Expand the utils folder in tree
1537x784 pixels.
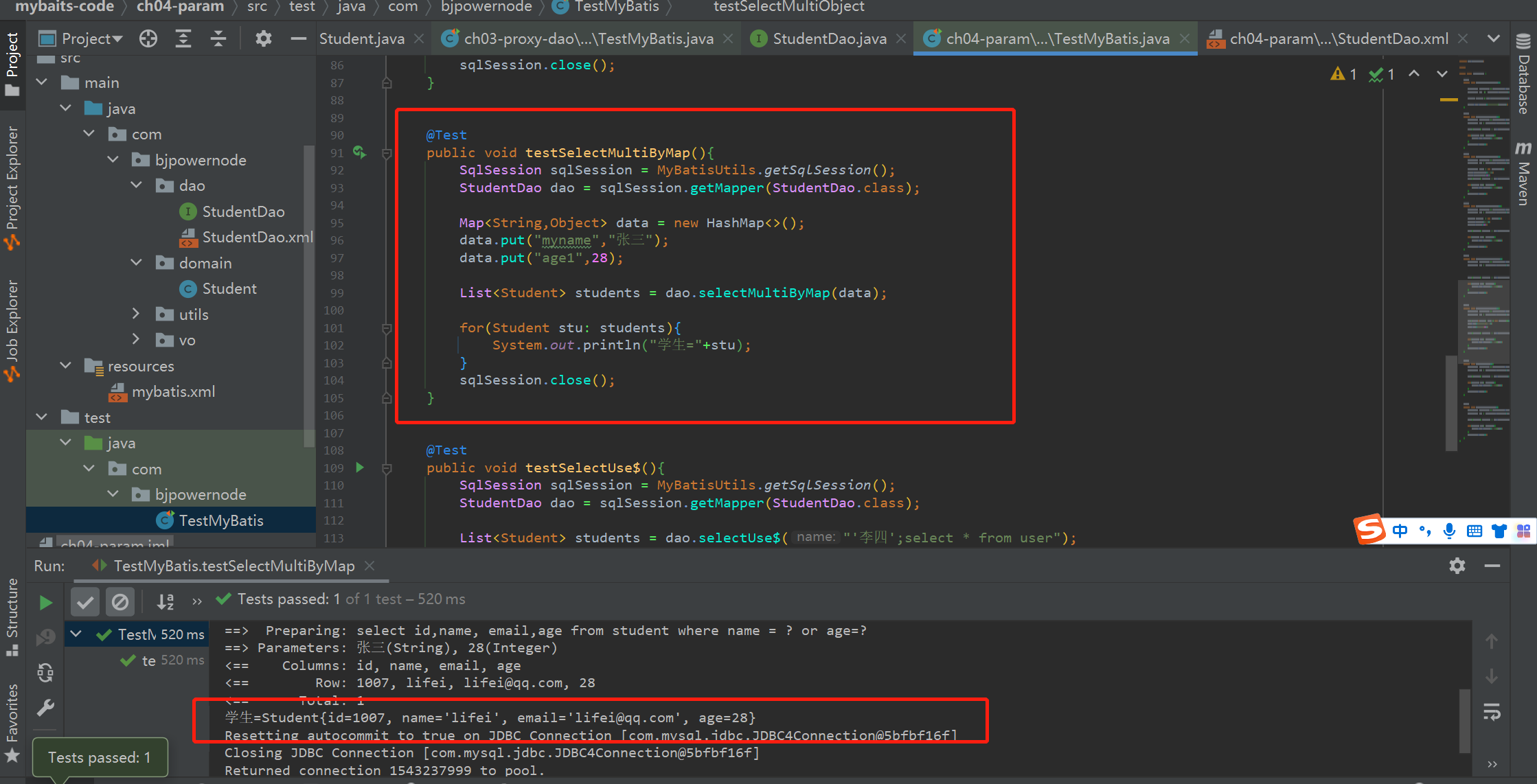137,314
